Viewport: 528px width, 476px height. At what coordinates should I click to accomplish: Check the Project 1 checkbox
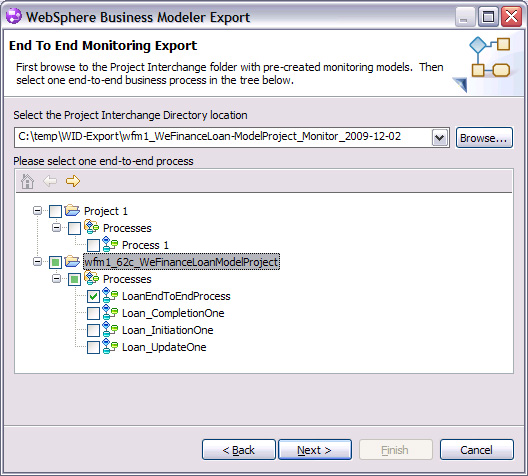pyautogui.click(x=55, y=211)
